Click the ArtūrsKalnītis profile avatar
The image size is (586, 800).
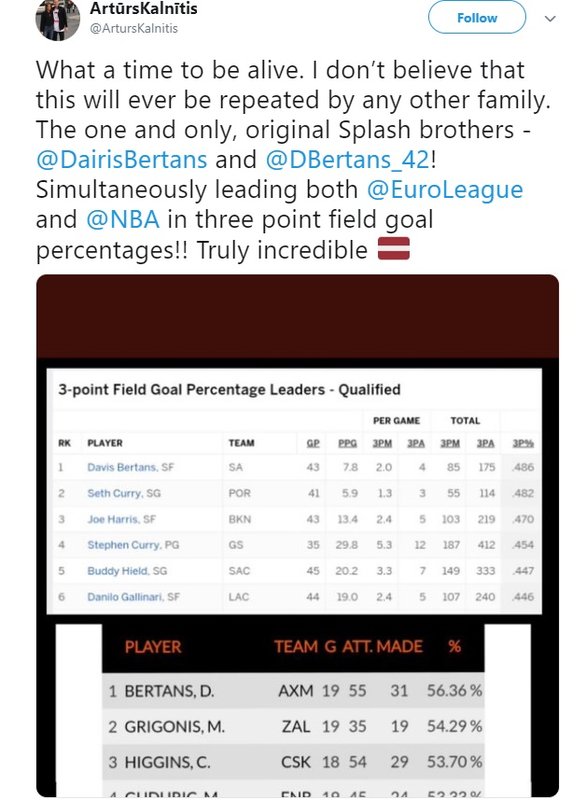coord(58,18)
